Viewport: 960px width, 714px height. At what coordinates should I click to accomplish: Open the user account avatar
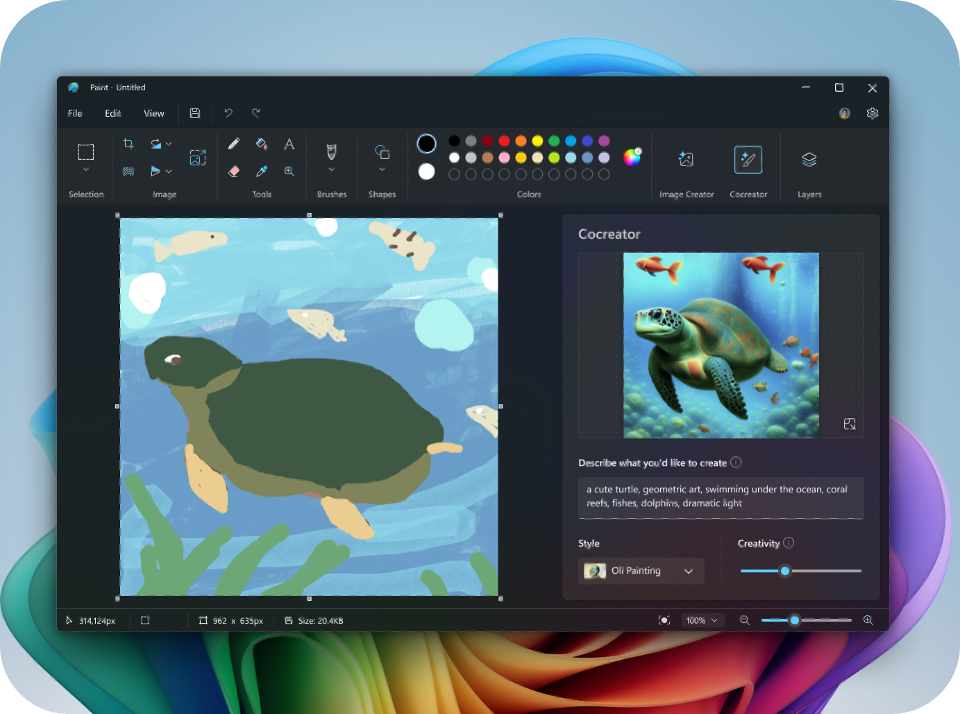click(x=844, y=113)
